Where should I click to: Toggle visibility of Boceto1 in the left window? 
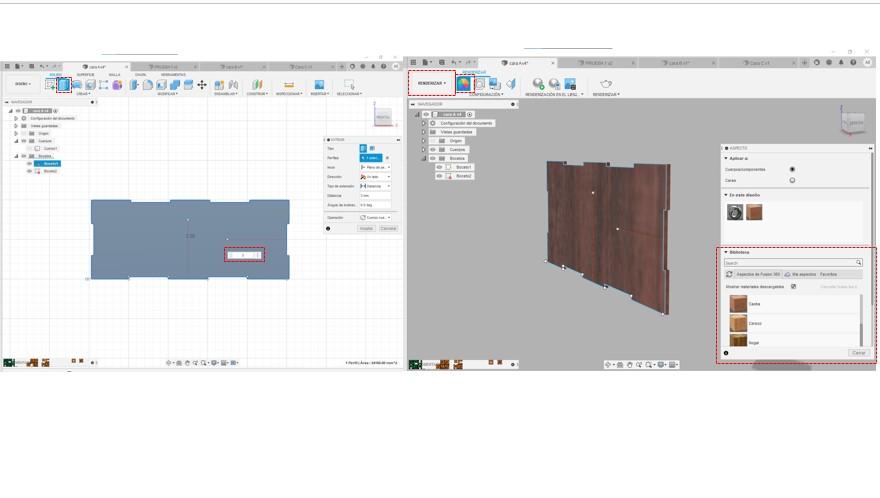29,163
